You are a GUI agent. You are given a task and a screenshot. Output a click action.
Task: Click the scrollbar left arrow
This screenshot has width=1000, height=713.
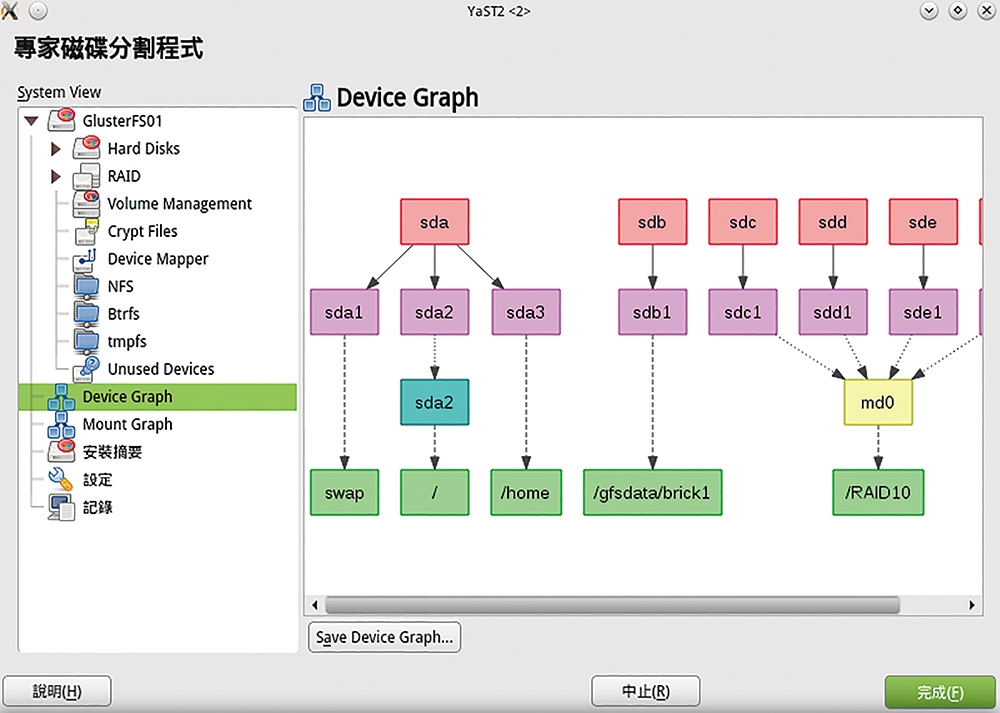pos(314,604)
